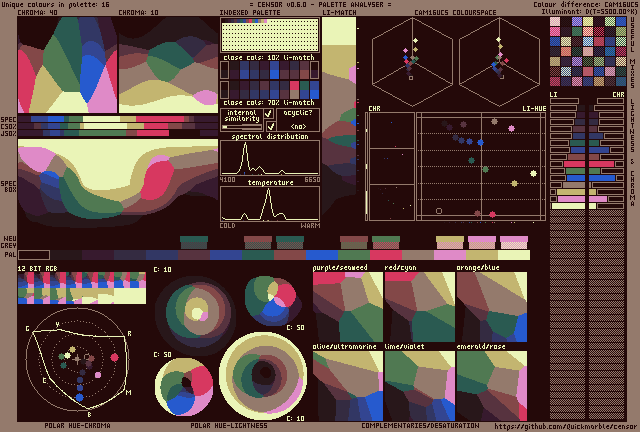
Task: Click the 'NEU GREY' row label
Action: coord(9,242)
